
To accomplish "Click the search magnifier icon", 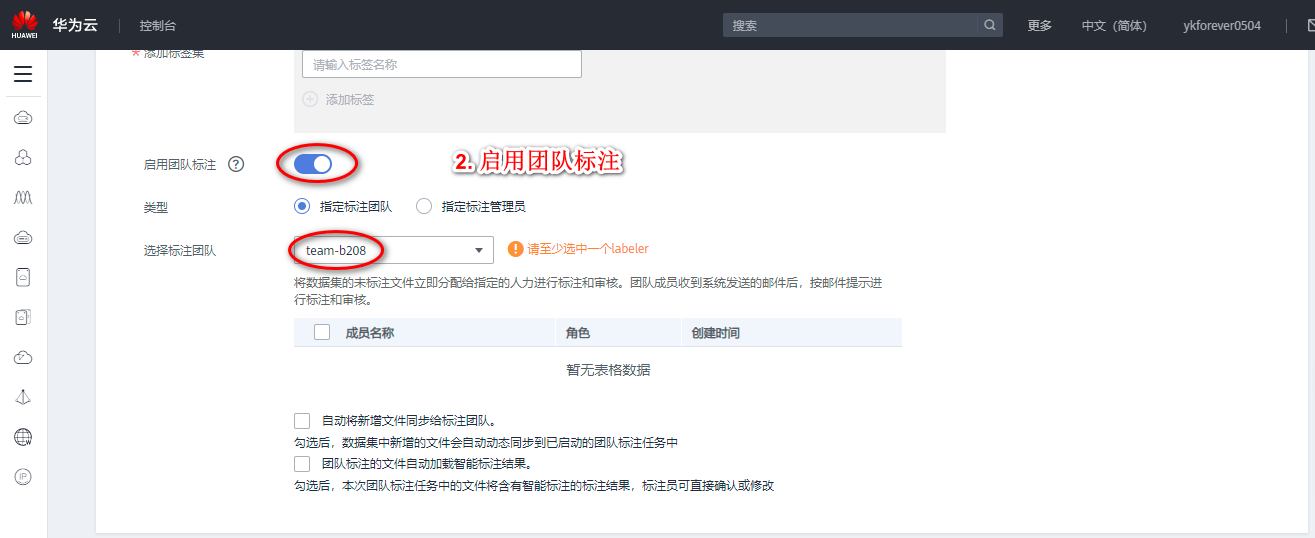I will tap(990, 25).
